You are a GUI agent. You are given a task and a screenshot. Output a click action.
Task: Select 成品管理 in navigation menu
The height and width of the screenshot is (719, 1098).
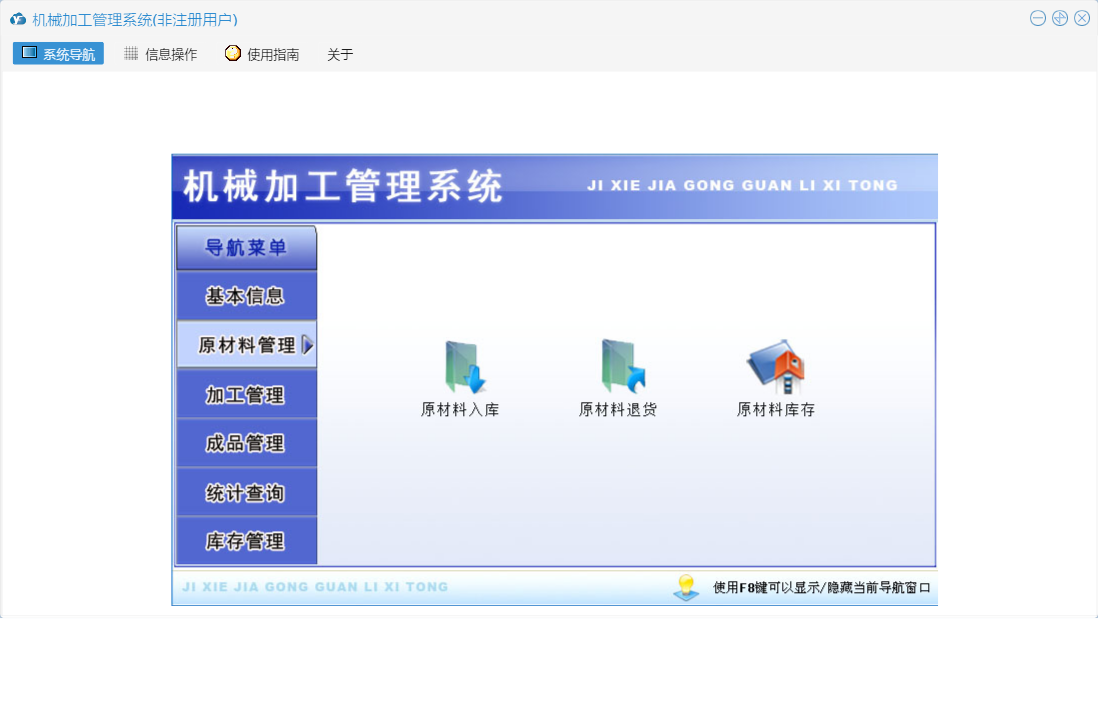coord(246,443)
